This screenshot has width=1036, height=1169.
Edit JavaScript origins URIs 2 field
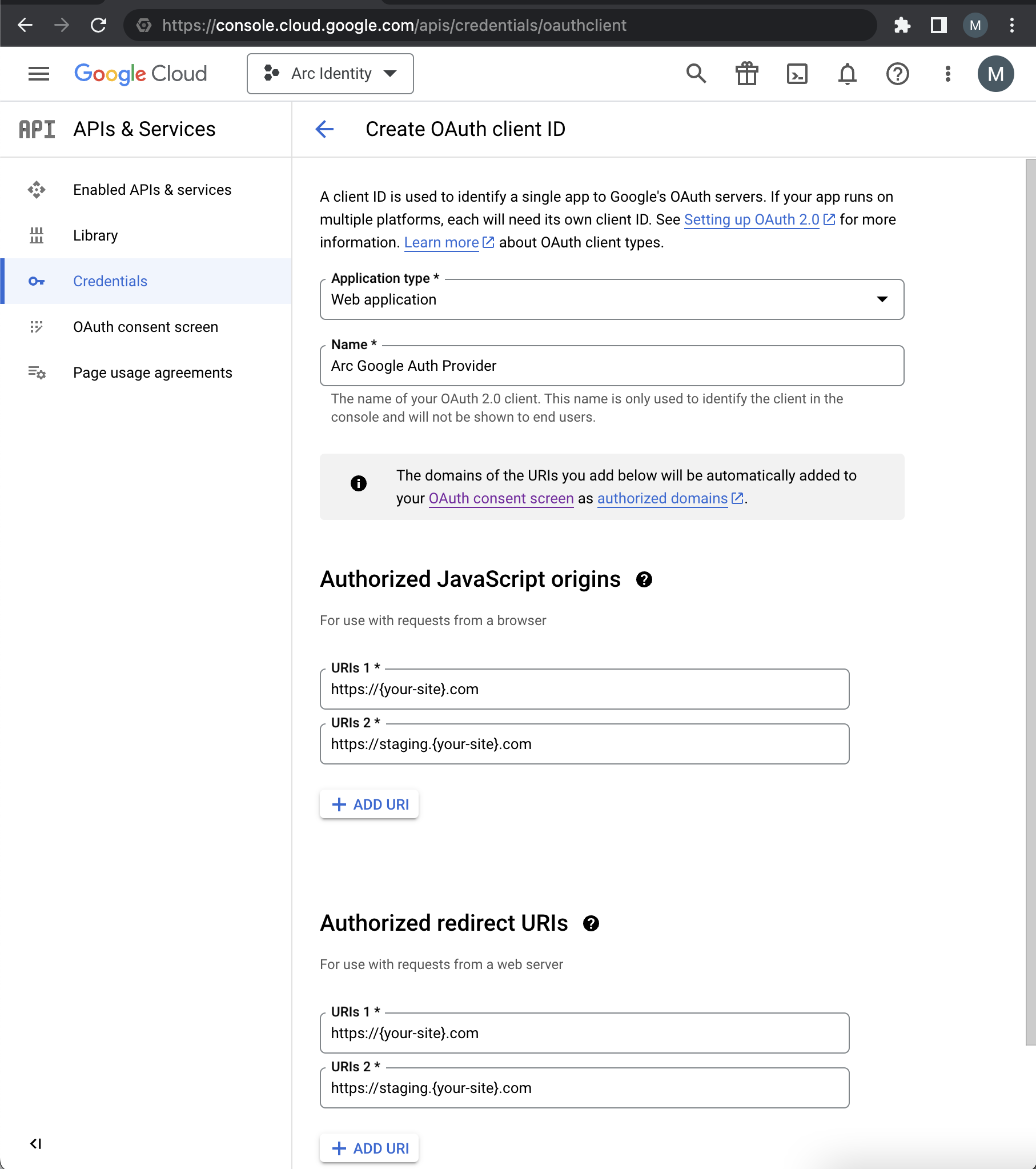point(584,744)
